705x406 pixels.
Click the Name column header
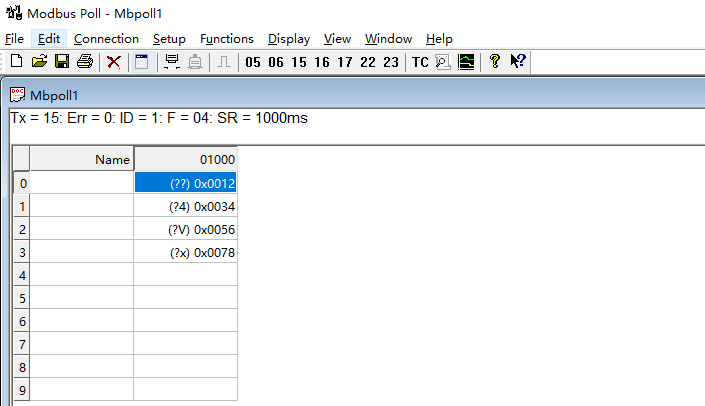coord(81,159)
